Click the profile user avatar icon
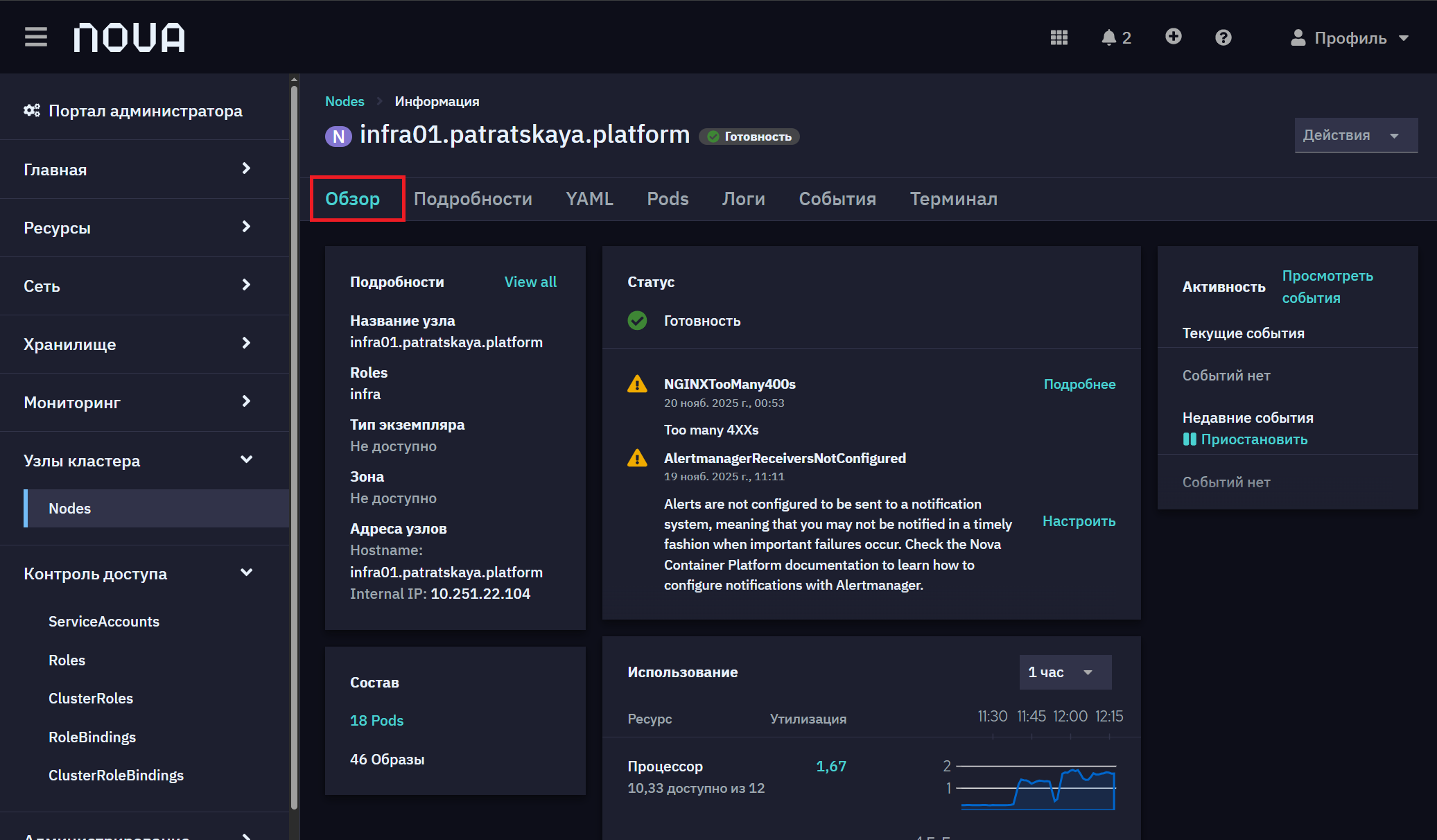Viewport: 1437px width, 840px height. (x=1298, y=37)
